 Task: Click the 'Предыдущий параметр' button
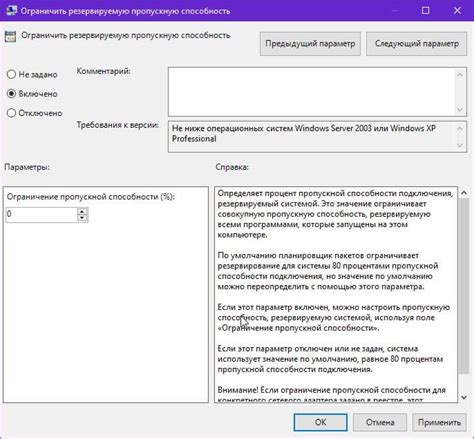click(310, 44)
